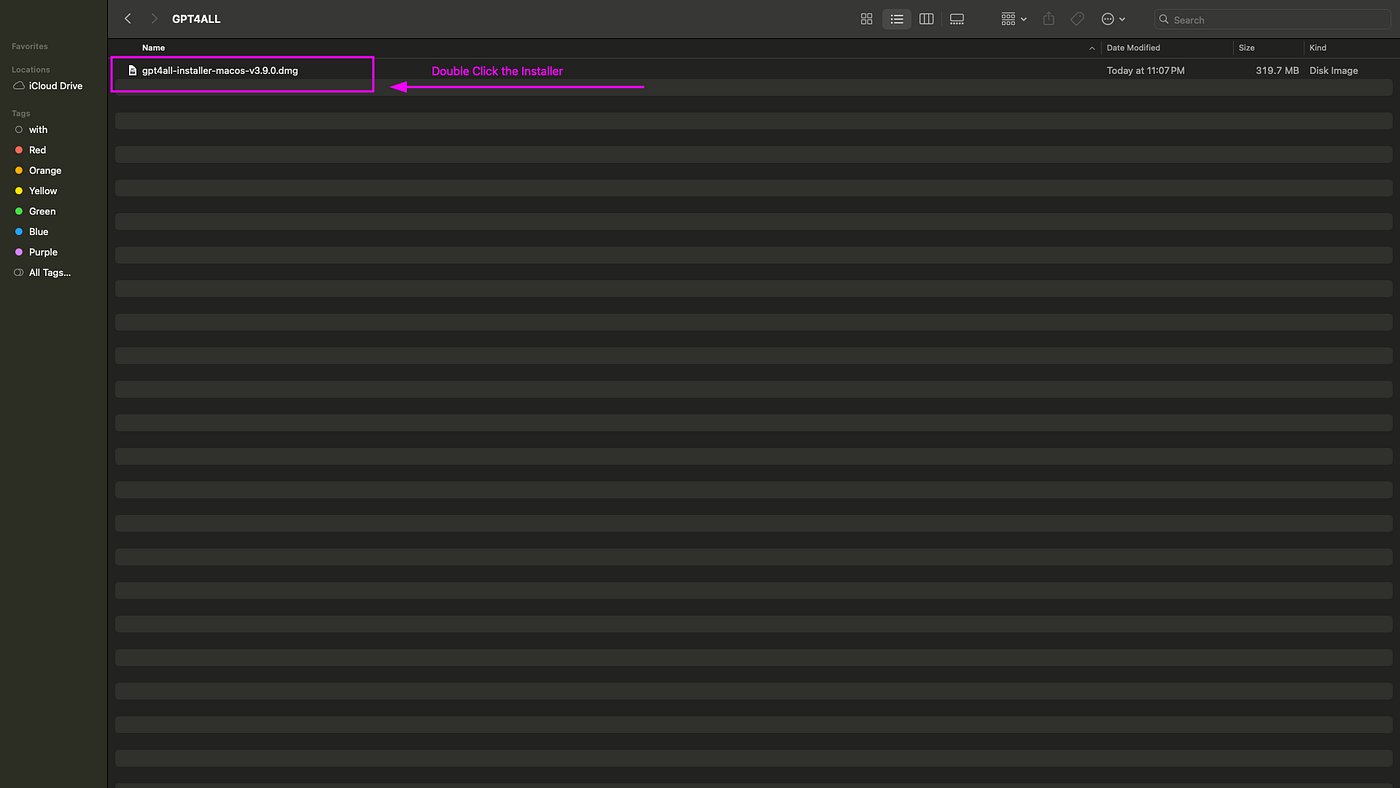
Task: Click the 'Today at 11:07 PM' date cell
Action: pos(1145,71)
